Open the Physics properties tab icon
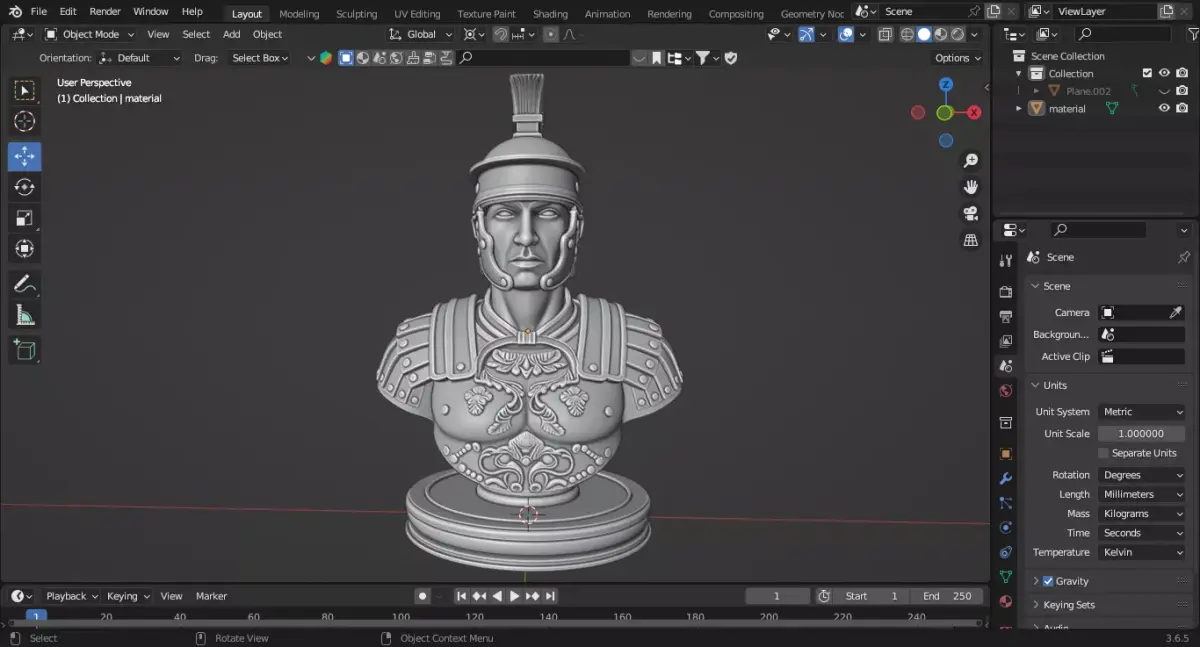This screenshot has width=1200, height=647. tap(1006, 527)
